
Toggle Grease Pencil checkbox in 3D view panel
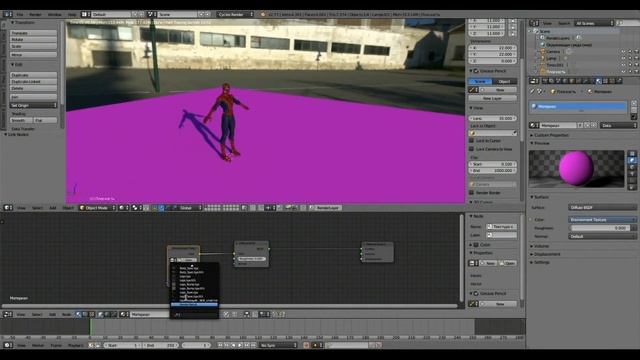pos(476,71)
